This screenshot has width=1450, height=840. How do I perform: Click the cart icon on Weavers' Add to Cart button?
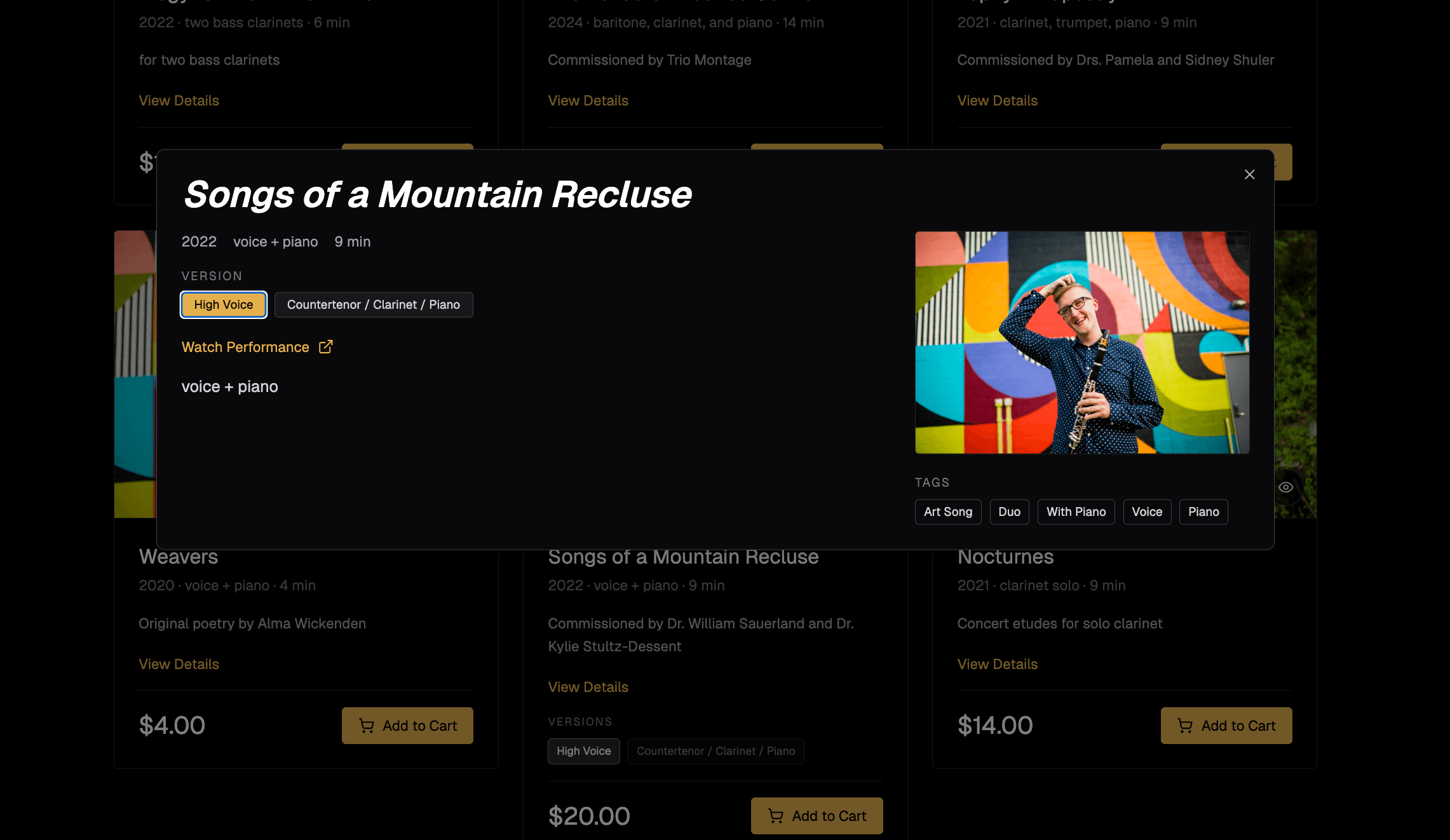tap(367, 726)
